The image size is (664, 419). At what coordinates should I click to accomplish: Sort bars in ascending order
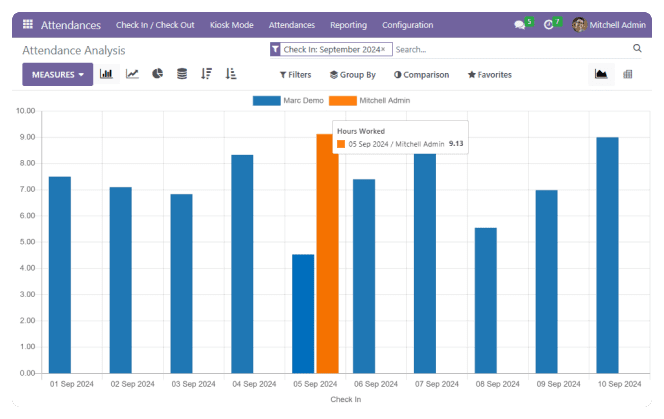[231, 74]
